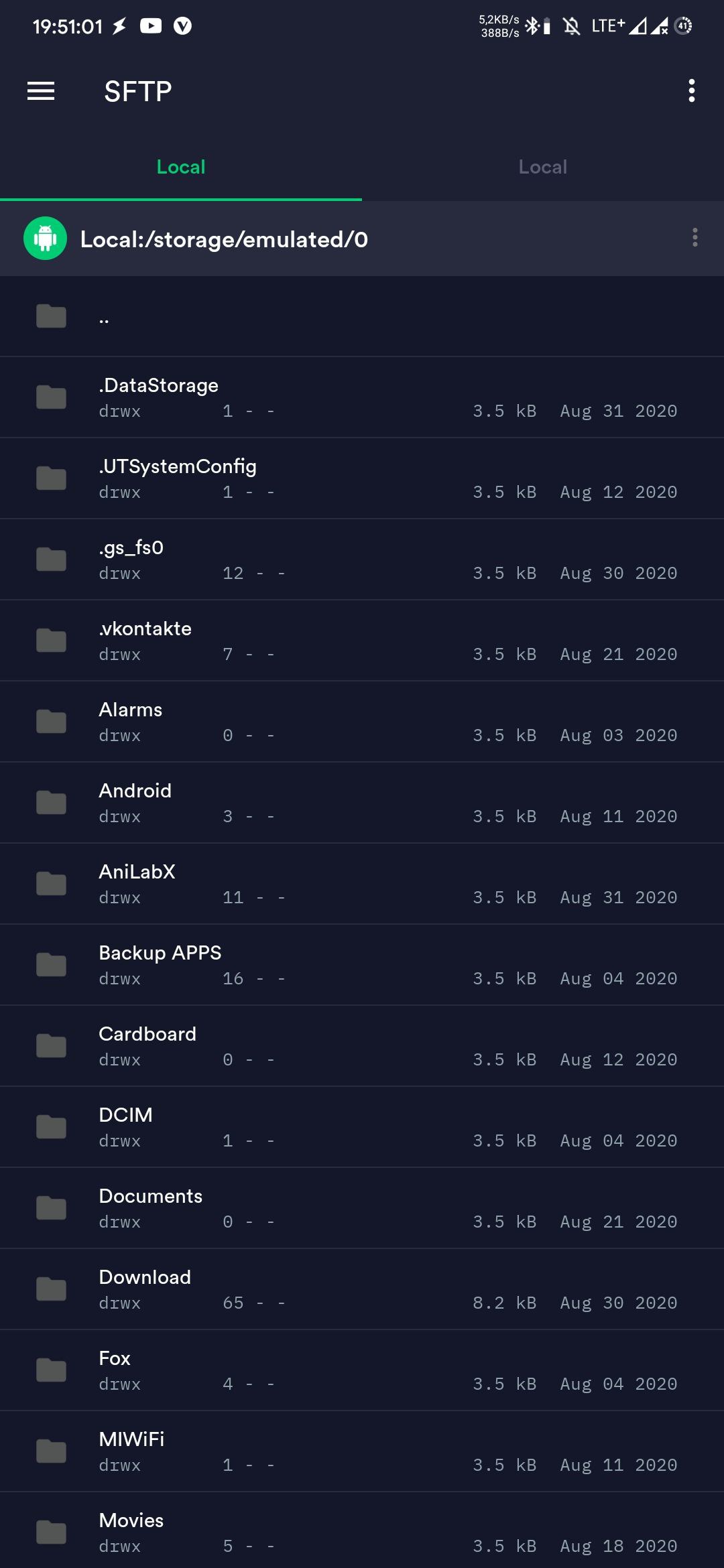This screenshot has height=1568, width=724.
Task: Tap the YouTube notification icon in status bar
Action: 151,25
